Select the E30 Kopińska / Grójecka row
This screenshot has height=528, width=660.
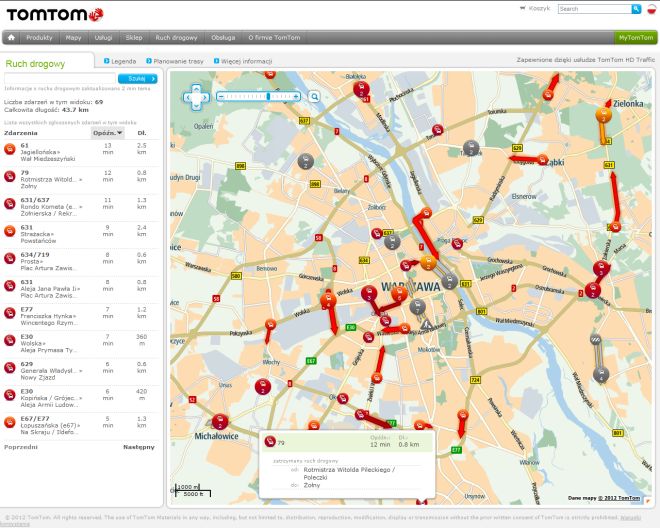82,399
